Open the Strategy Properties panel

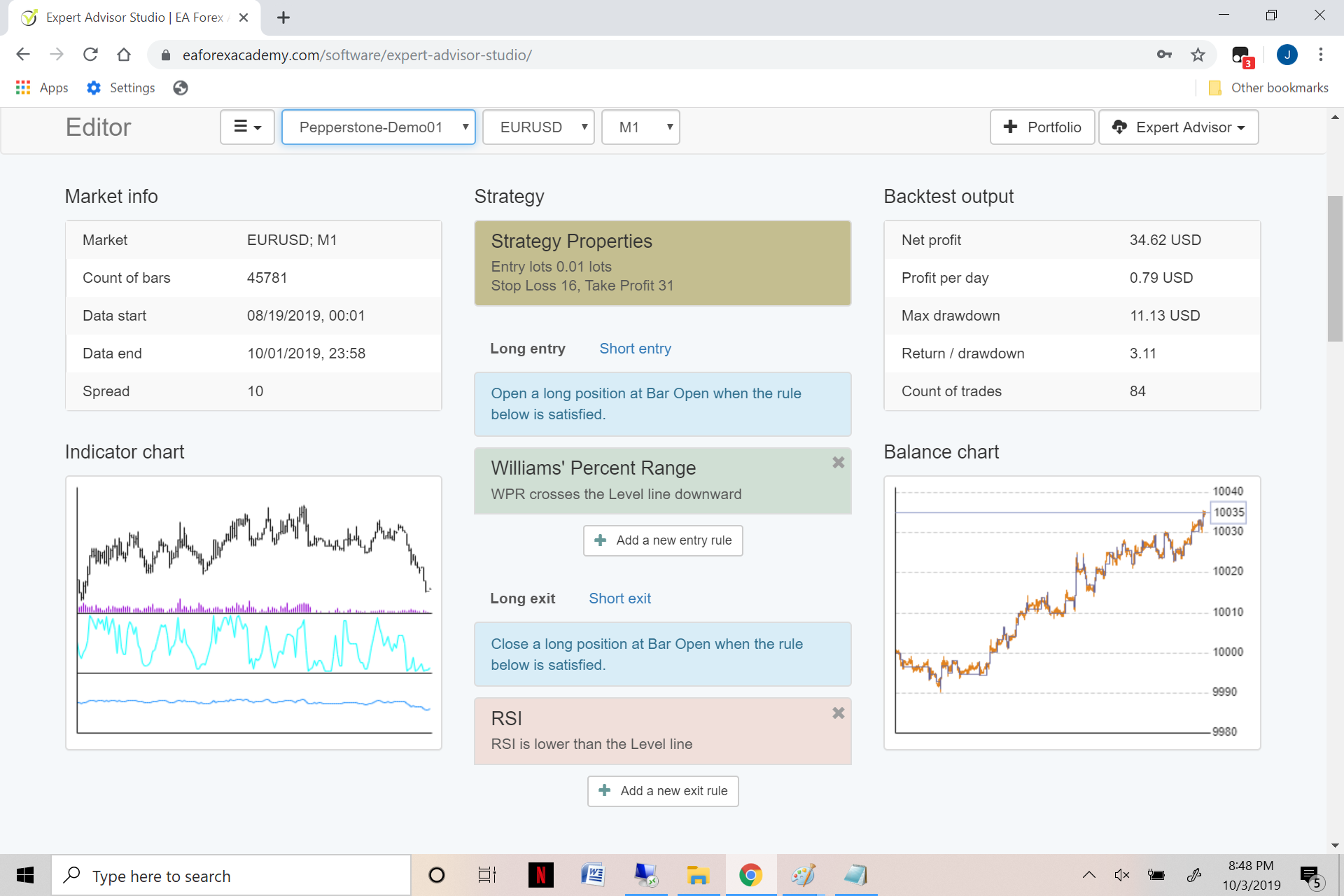[x=662, y=263]
